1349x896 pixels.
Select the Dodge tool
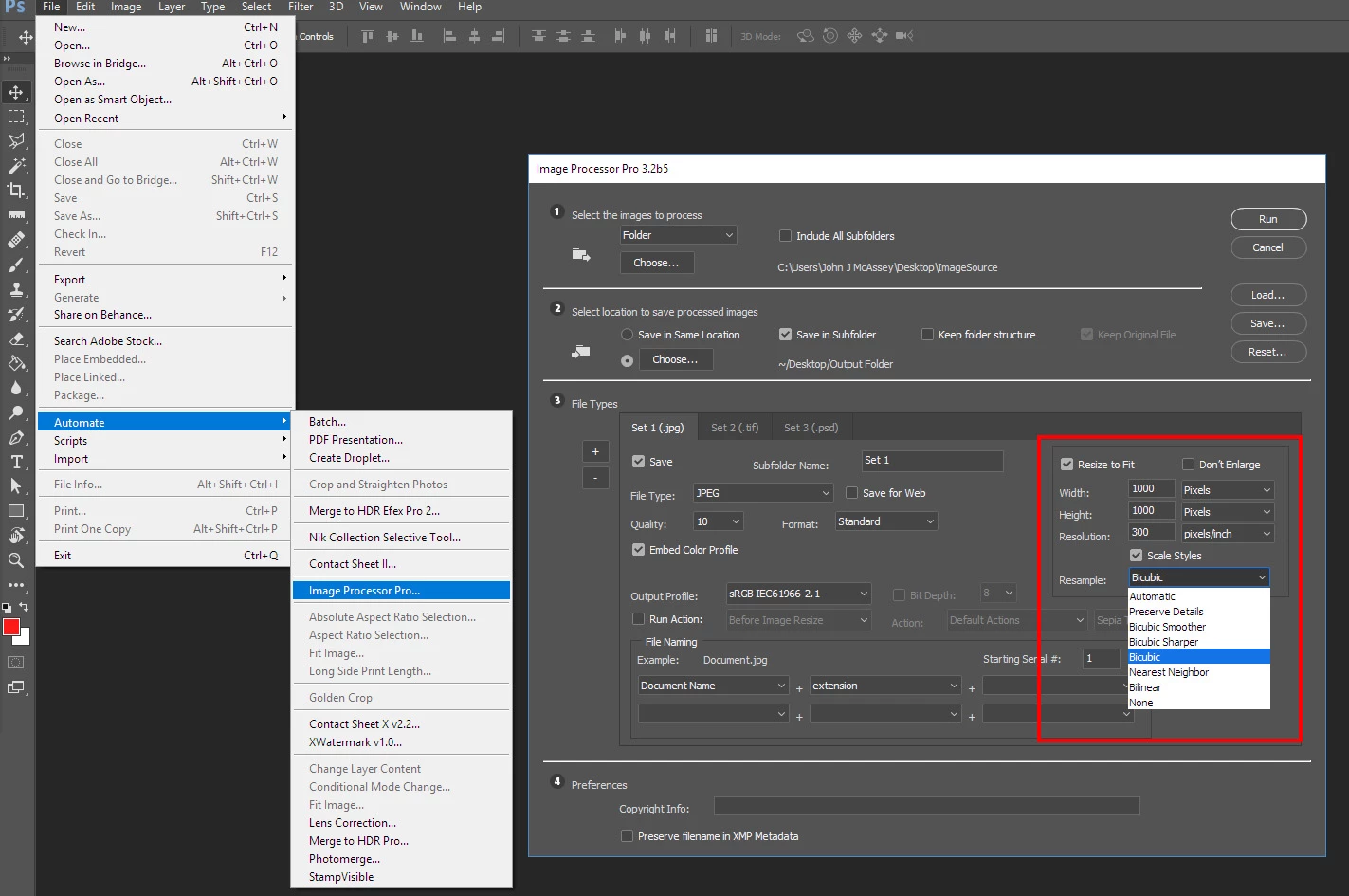coord(16,412)
